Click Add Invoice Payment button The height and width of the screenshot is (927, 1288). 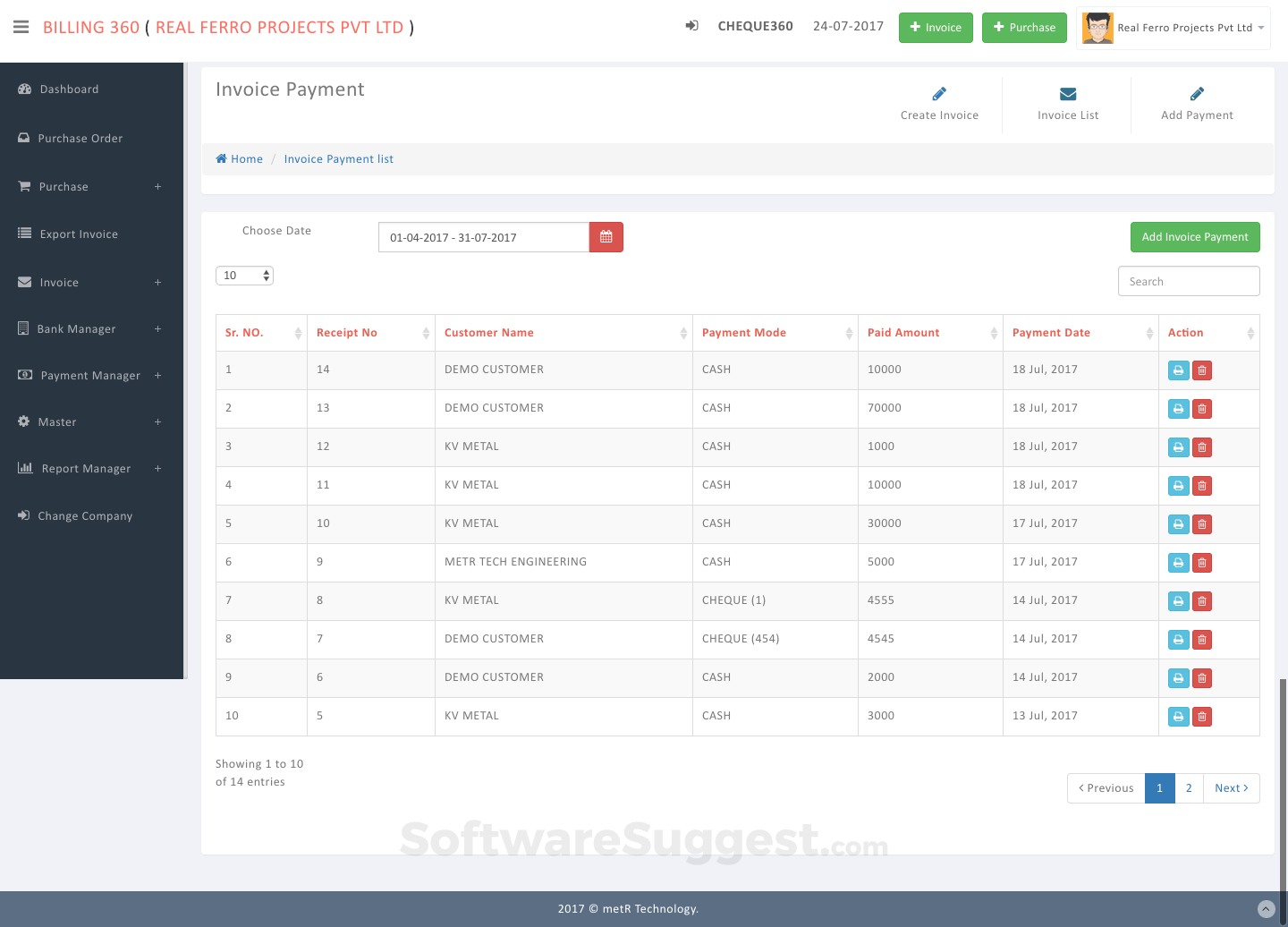click(1195, 237)
